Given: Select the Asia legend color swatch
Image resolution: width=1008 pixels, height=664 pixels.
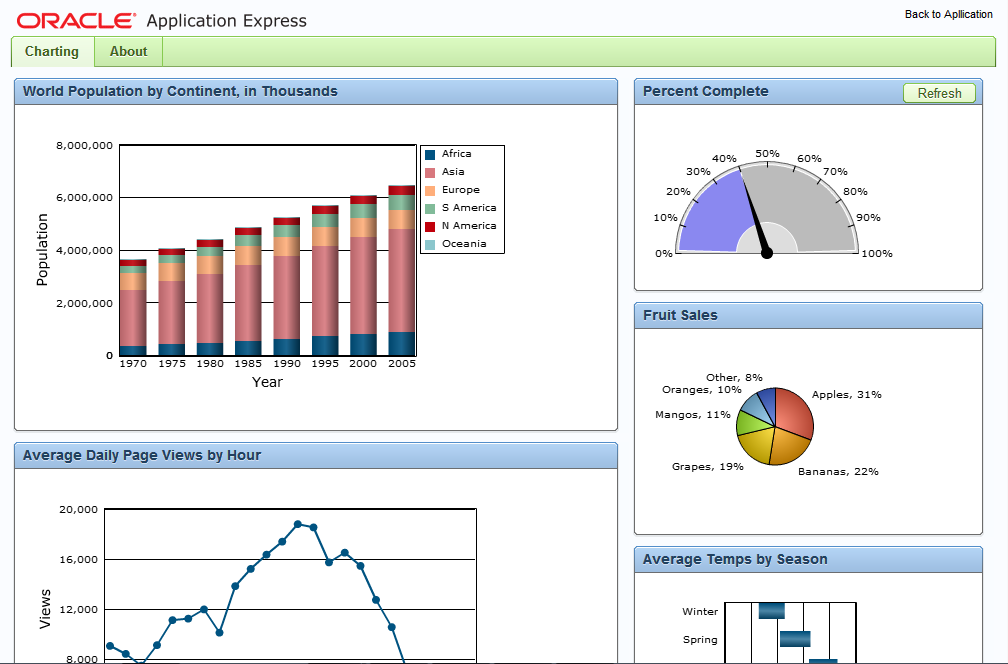Looking at the screenshot, I should coord(430,172).
